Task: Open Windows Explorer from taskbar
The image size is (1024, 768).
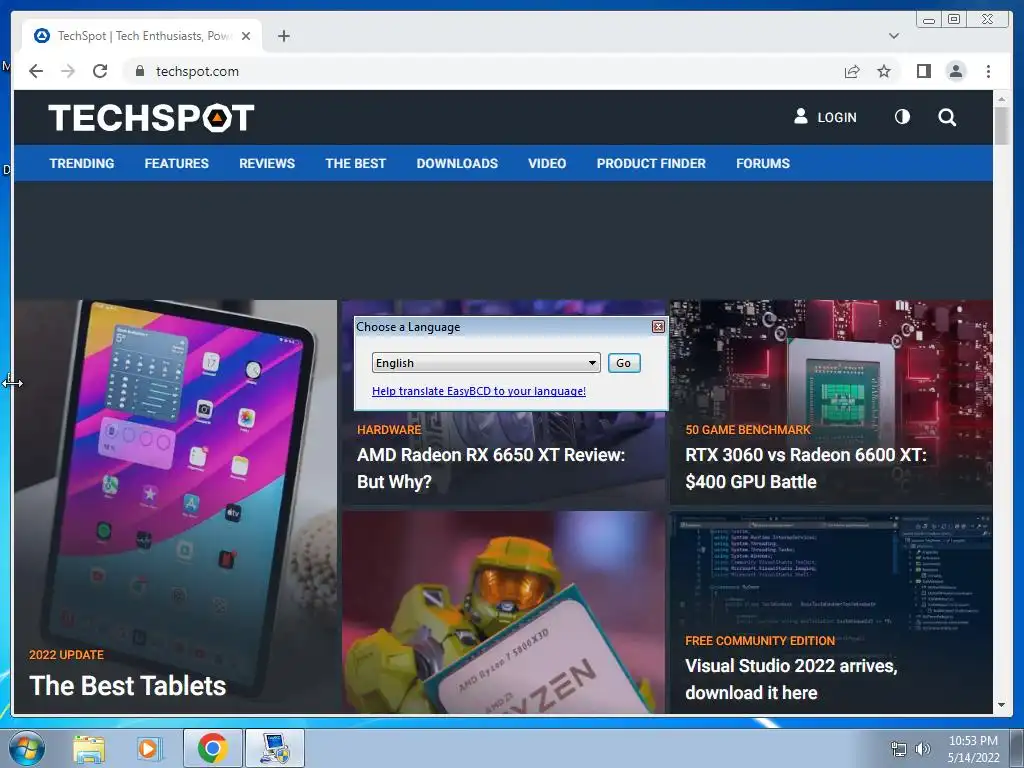Action: coord(89,748)
